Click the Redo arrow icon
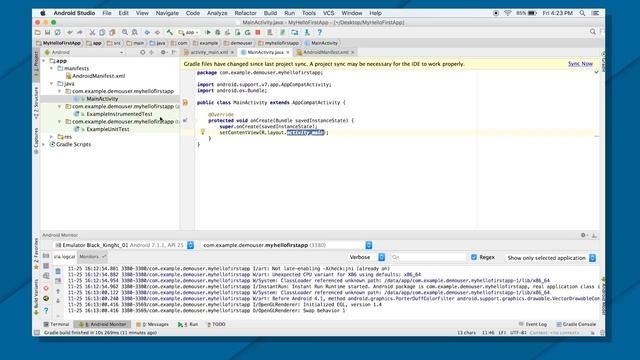The width and height of the screenshot is (640, 360). point(80,32)
